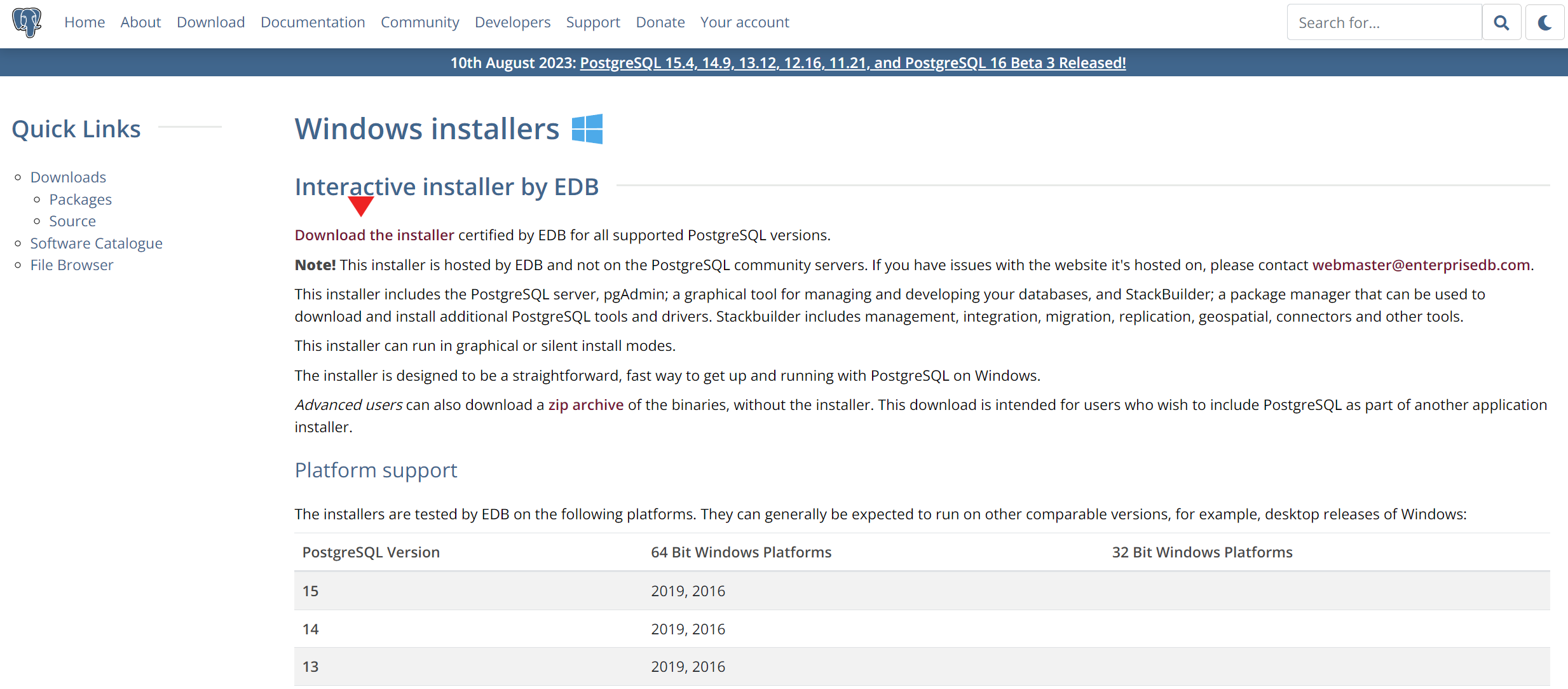Open Source in Quick Links

72,221
